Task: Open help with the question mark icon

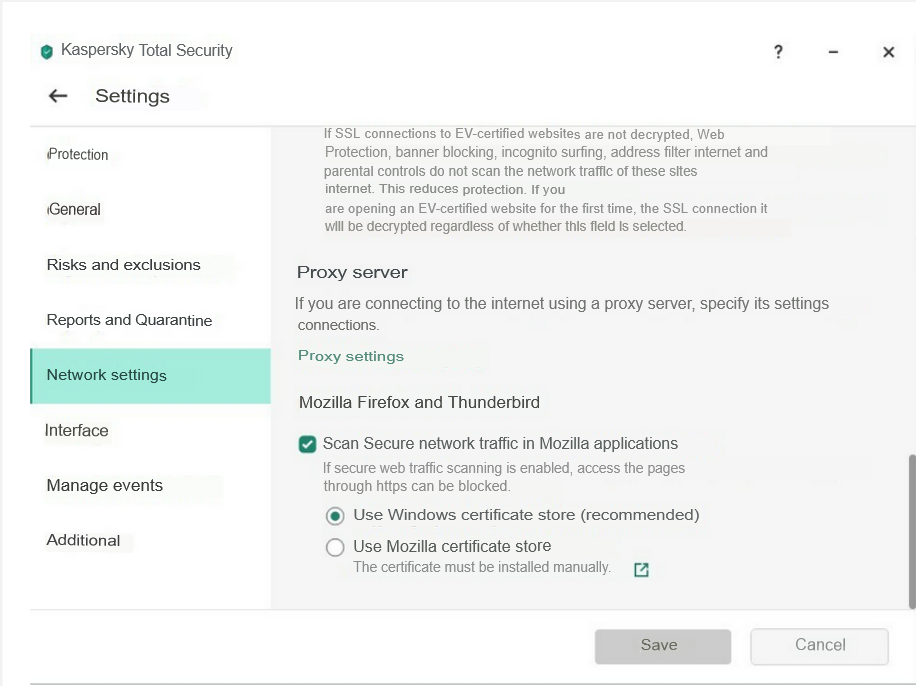Action: click(x=779, y=52)
